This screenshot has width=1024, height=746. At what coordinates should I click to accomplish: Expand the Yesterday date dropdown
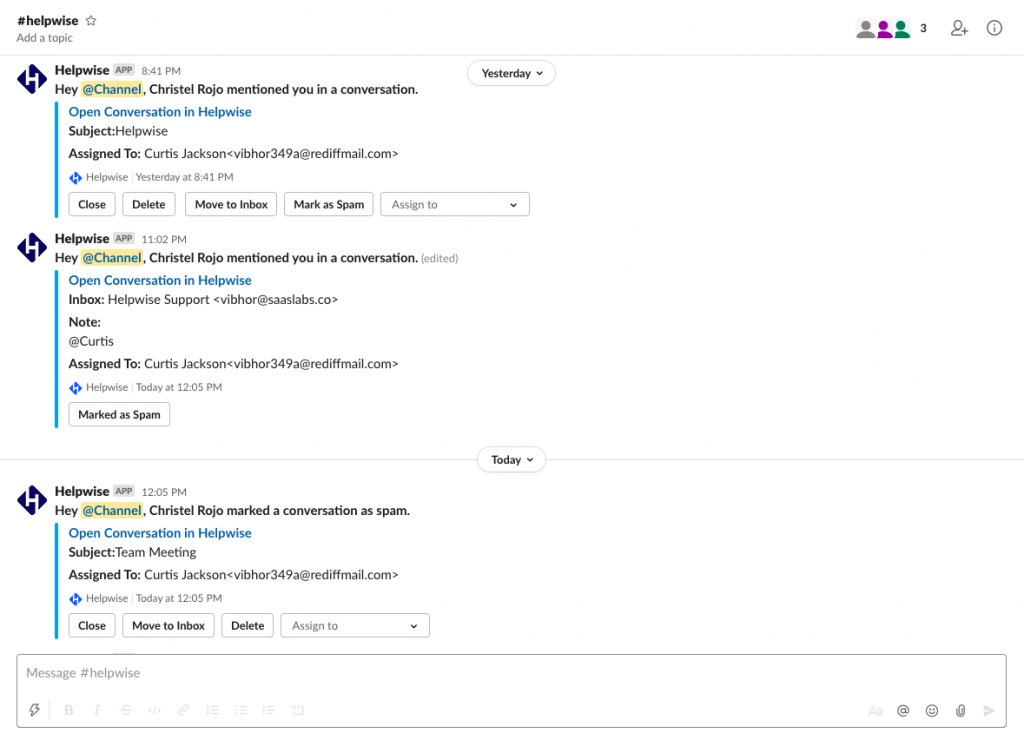click(511, 73)
